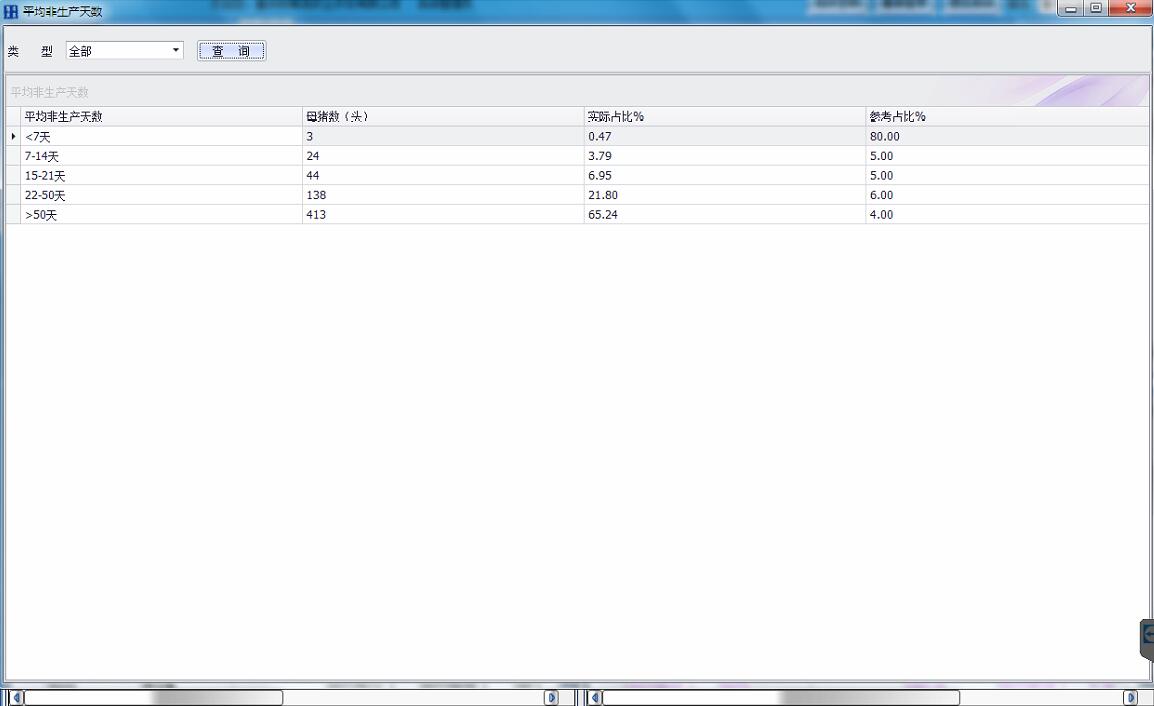Click the left horizontal scrollbar thumb
This screenshot has width=1154, height=706.
[x=154, y=697]
